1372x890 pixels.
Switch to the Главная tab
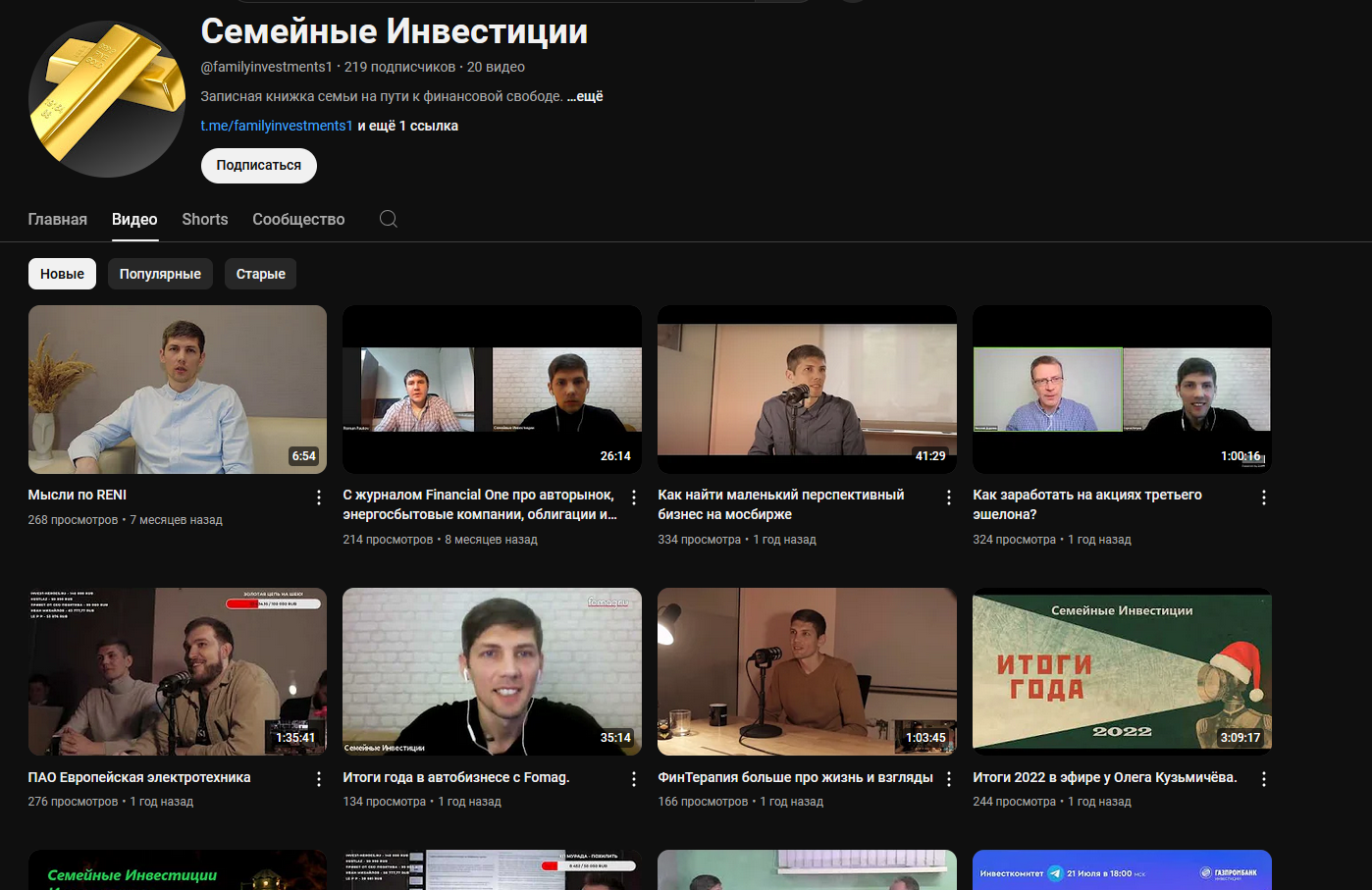57,219
